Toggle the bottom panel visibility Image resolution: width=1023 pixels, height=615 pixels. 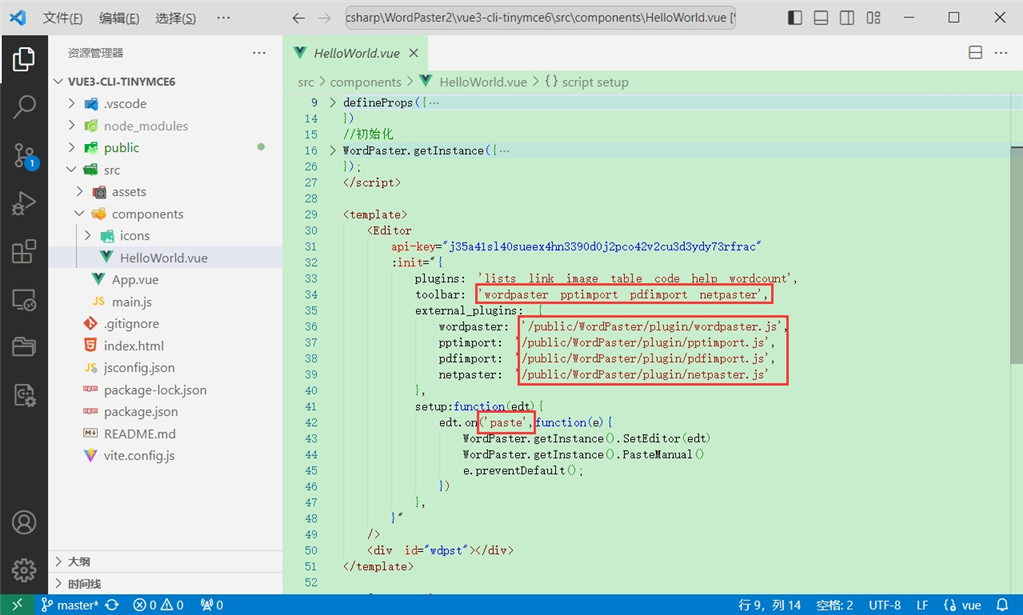[823, 17]
